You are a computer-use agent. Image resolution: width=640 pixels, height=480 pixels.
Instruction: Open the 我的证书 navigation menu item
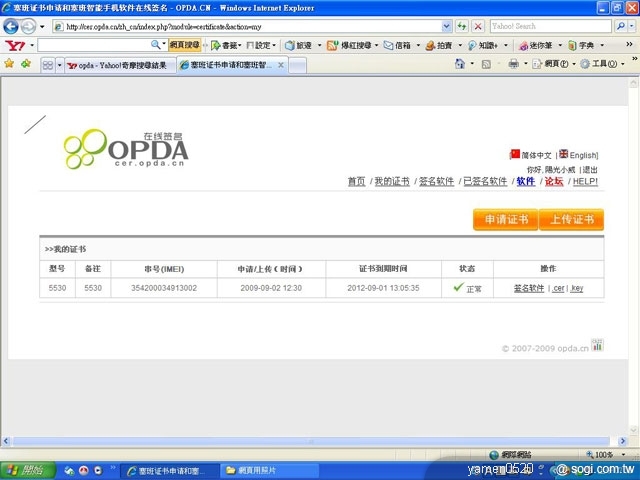pyautogui.click(x=392, y=181)
